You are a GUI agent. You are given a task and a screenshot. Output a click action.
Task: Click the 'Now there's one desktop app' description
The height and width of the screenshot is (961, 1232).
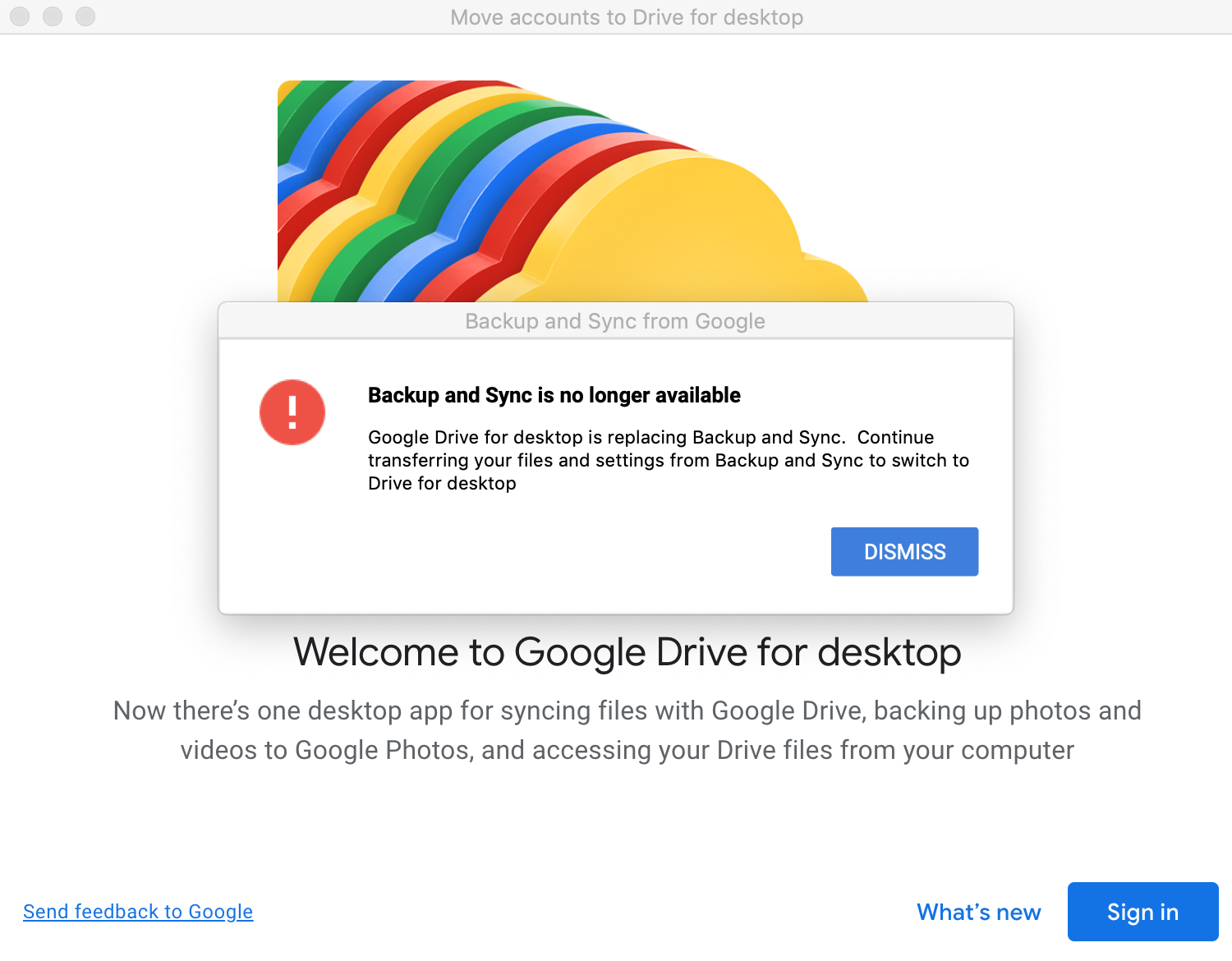click(627, 730)
